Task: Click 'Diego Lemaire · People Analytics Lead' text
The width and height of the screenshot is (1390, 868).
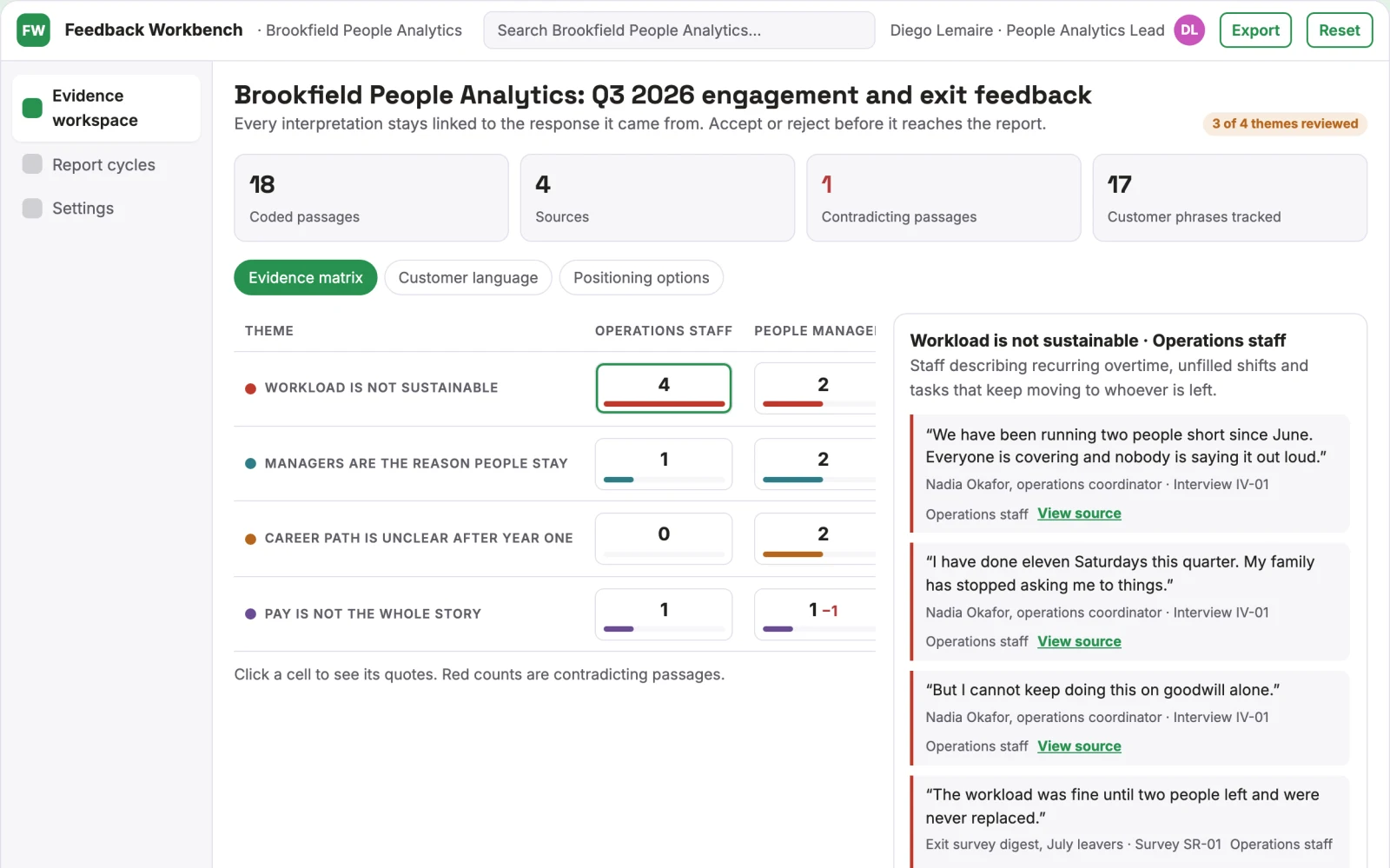Action: tap(1027, 30)
